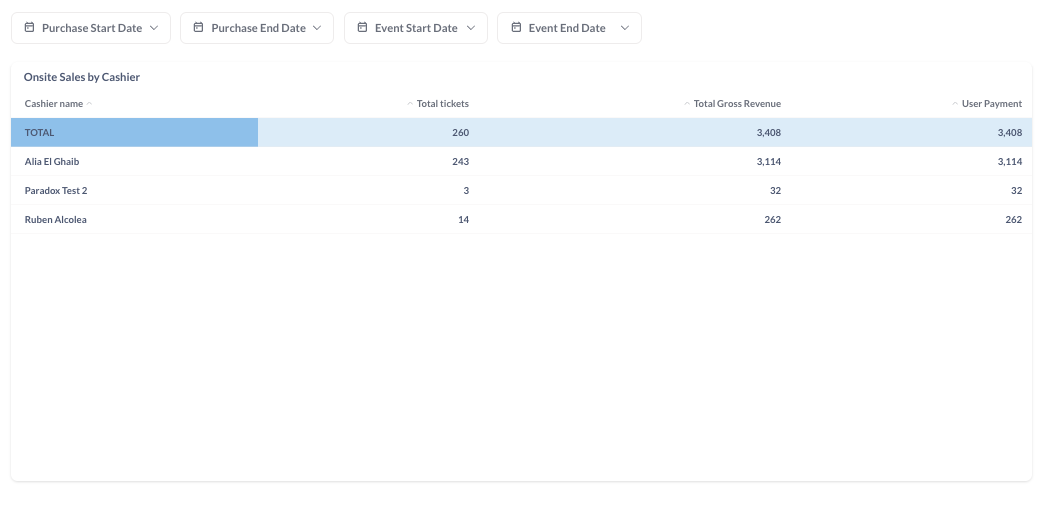Open the Purchase End Date filter
The width and height of the screenshot is (1053, 505).
click(x=257, y=28)
